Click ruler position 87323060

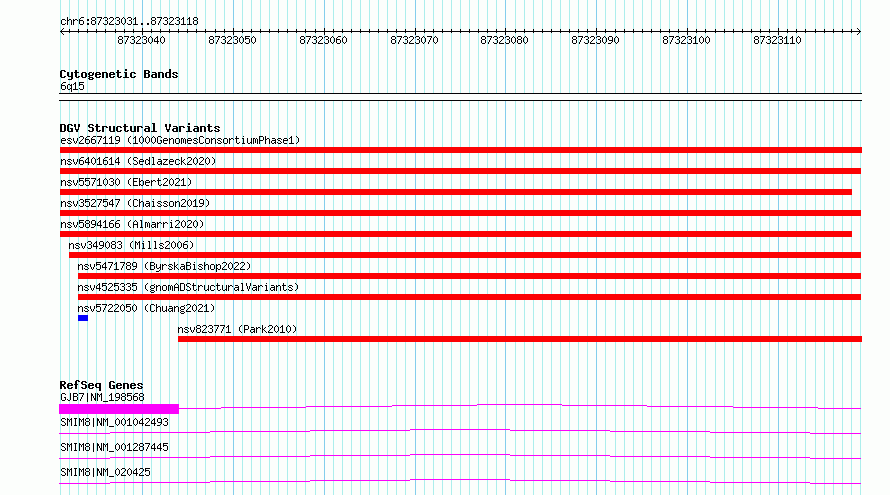323,40
